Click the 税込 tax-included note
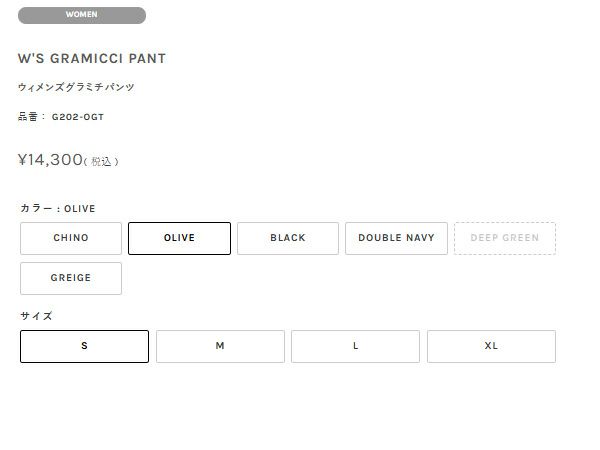This screenshot has width=600, height=450. pos(101,161)
